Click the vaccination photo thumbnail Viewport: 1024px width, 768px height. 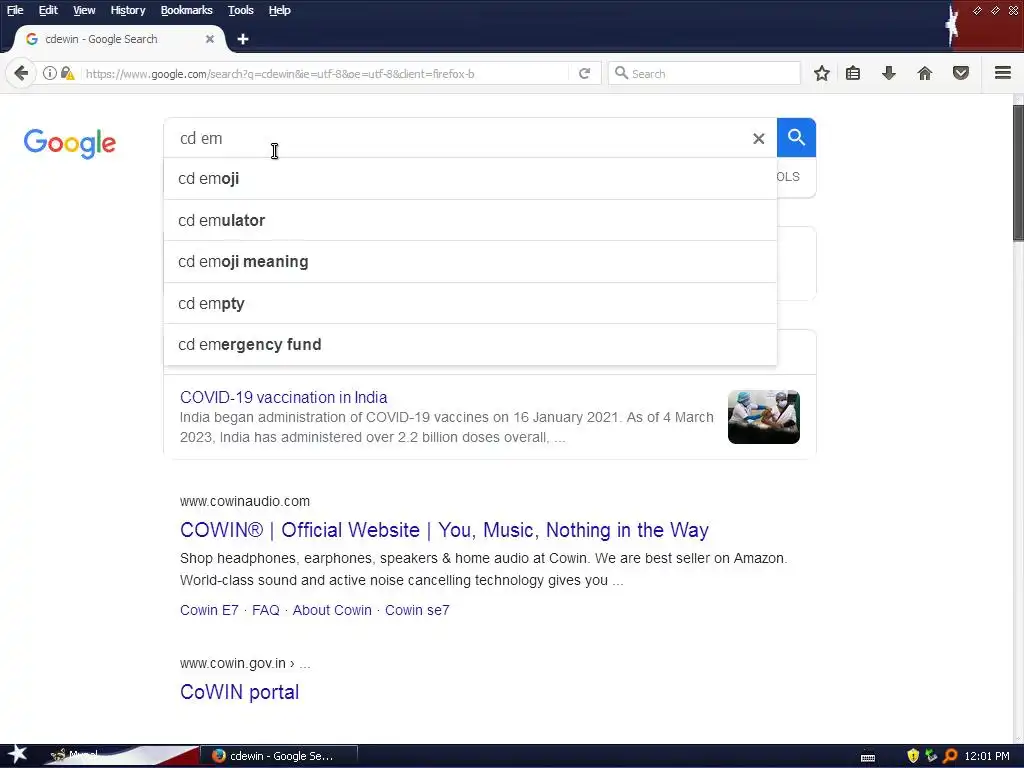[x=763, y=417]
